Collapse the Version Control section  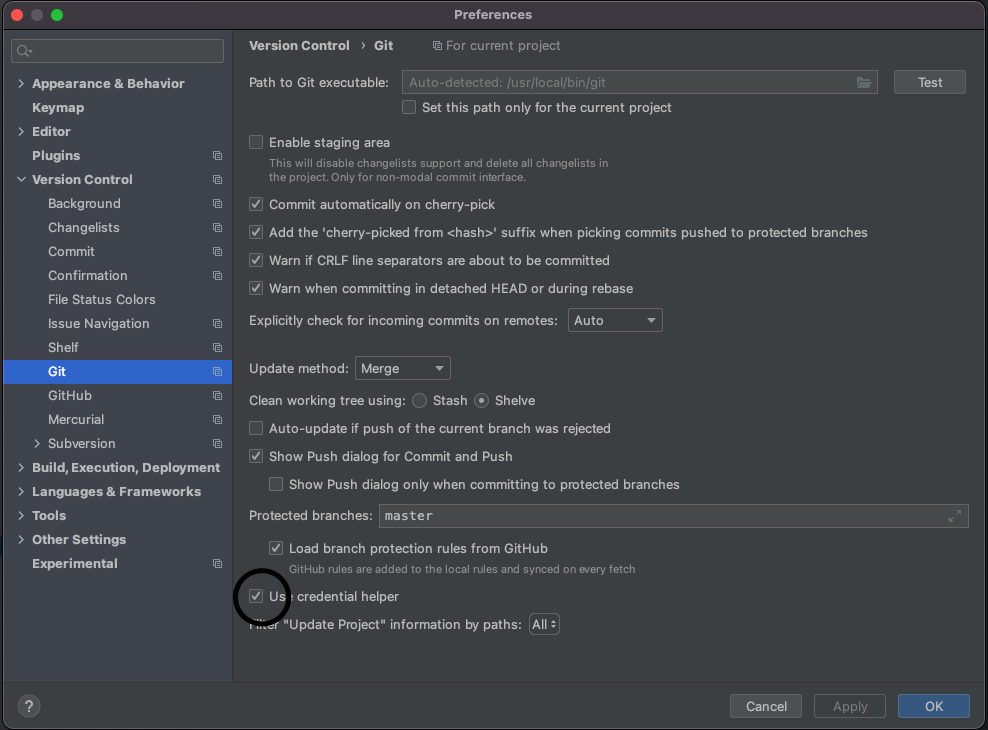21,180
